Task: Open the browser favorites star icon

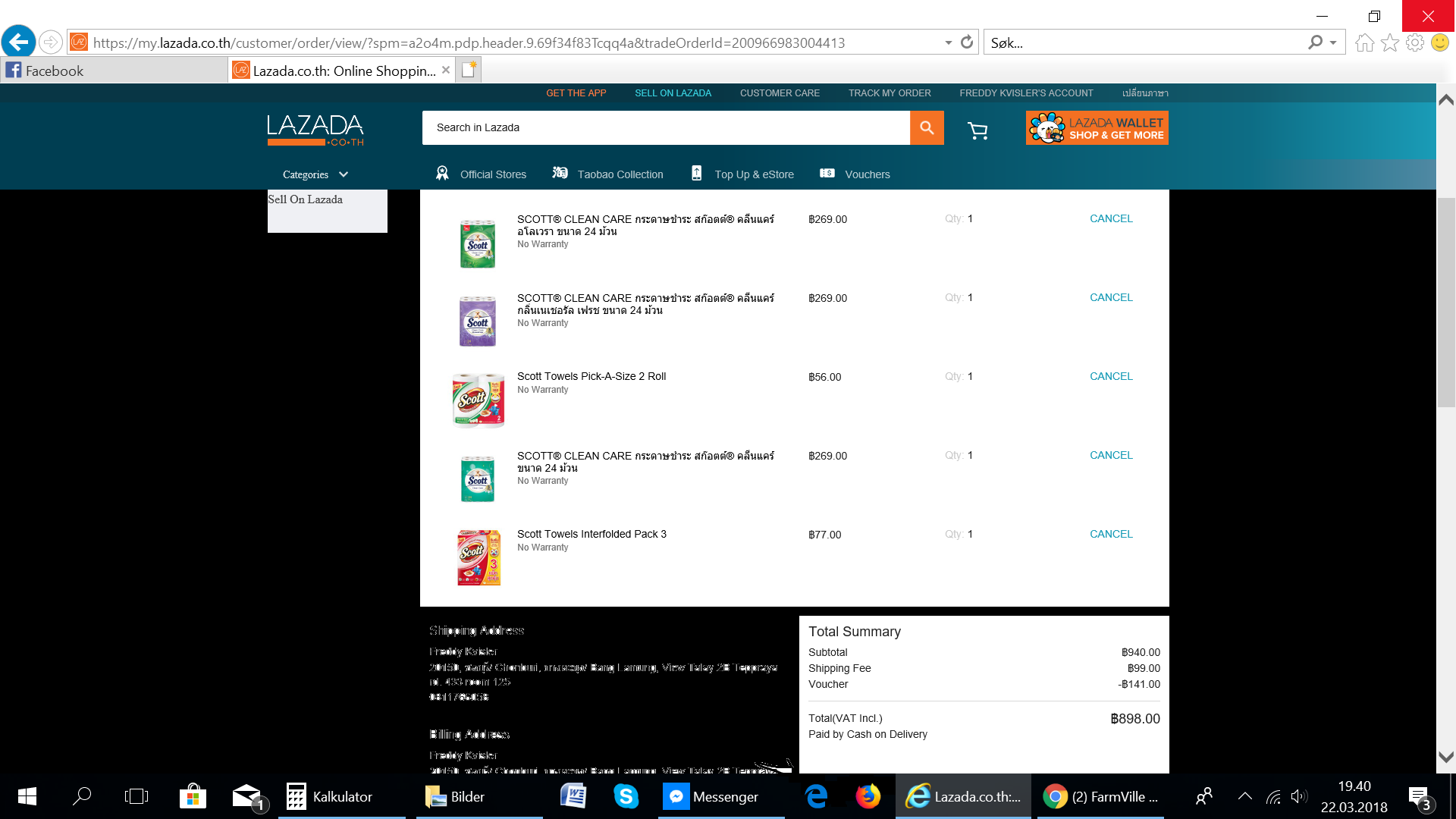Action: (1389, 42)
